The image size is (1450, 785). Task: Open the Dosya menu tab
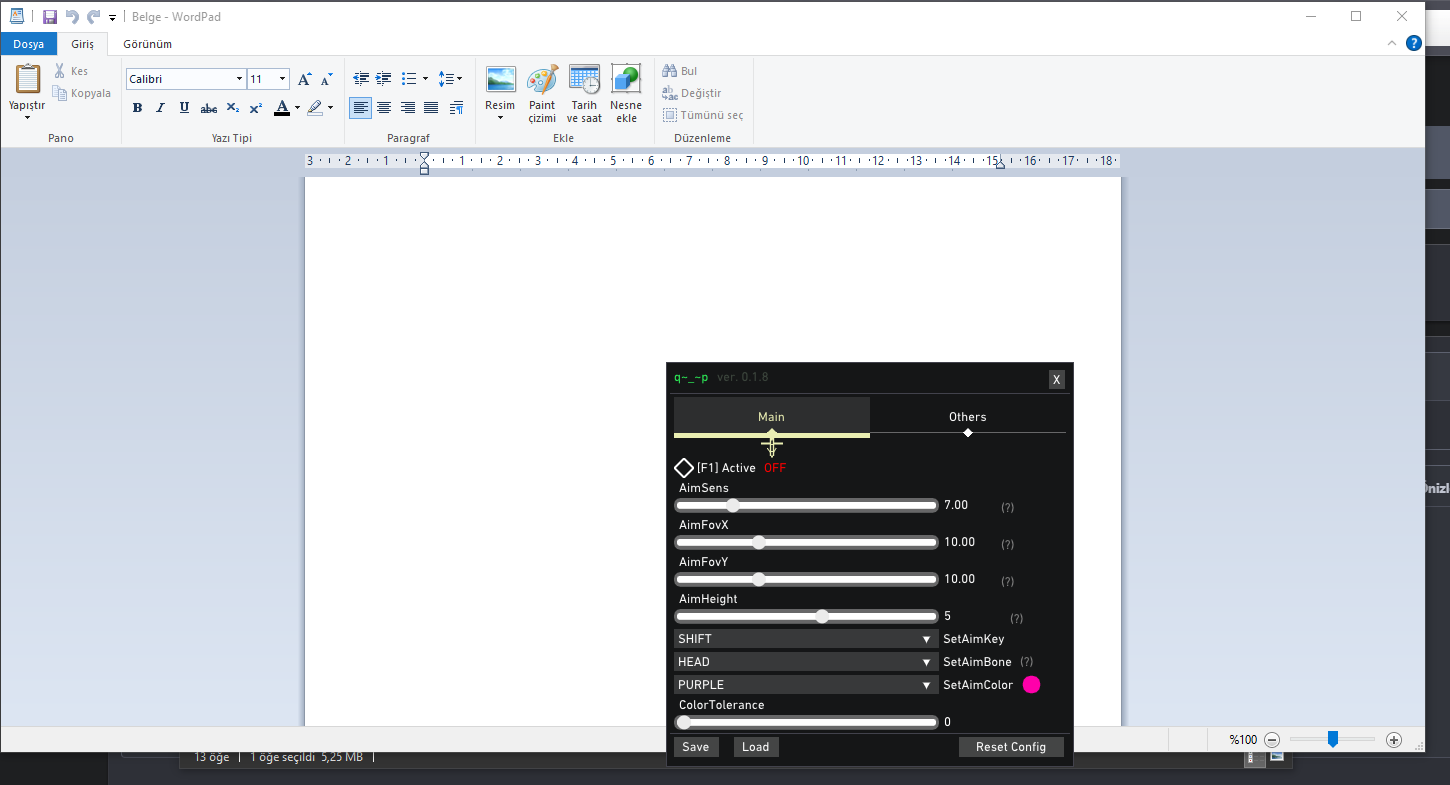click(28, 44)
